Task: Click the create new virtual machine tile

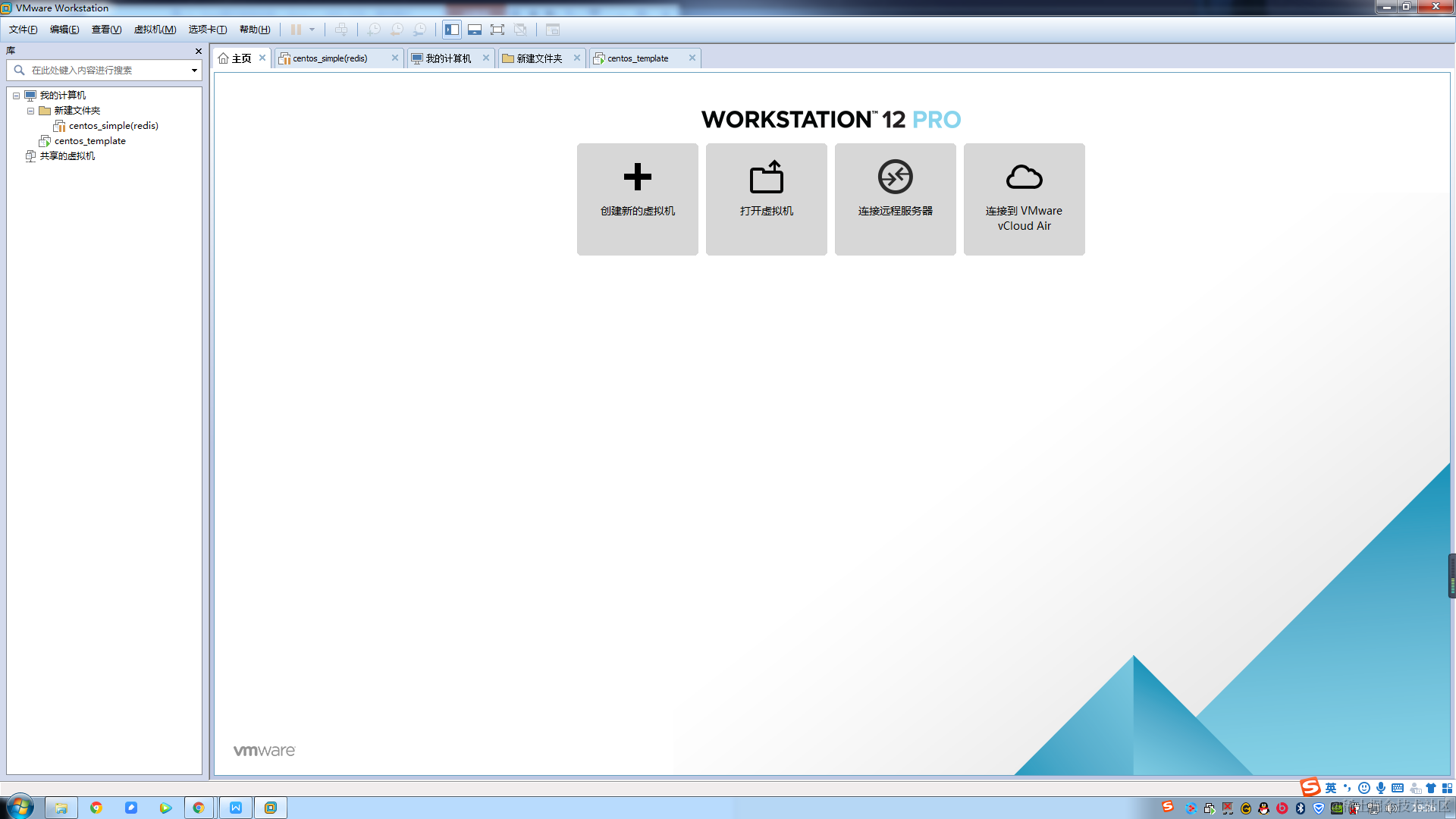Action: point(637,199)
